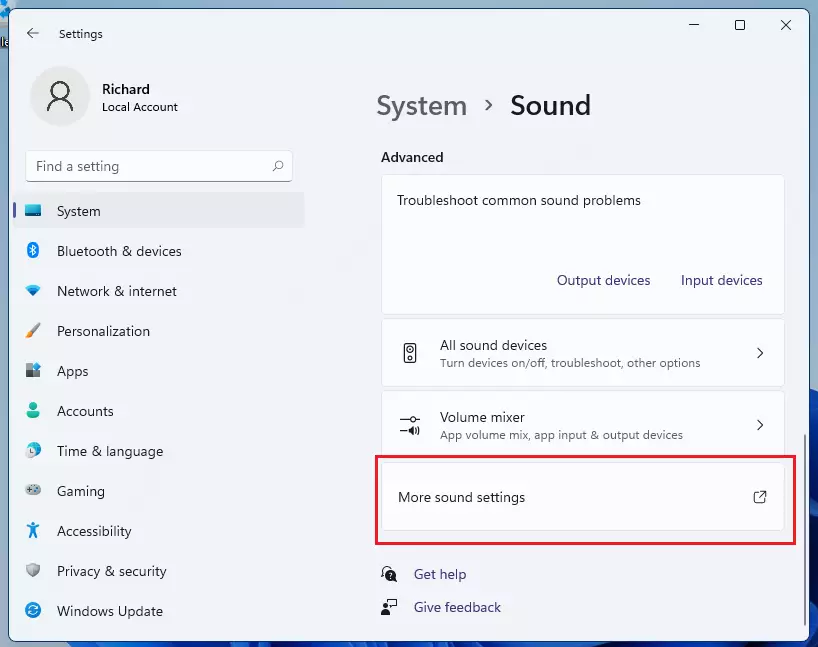The width and height of the screenshot is (818, 647).
Task: Click the Apps icon in sidebar
Action: tap(33, 370)
